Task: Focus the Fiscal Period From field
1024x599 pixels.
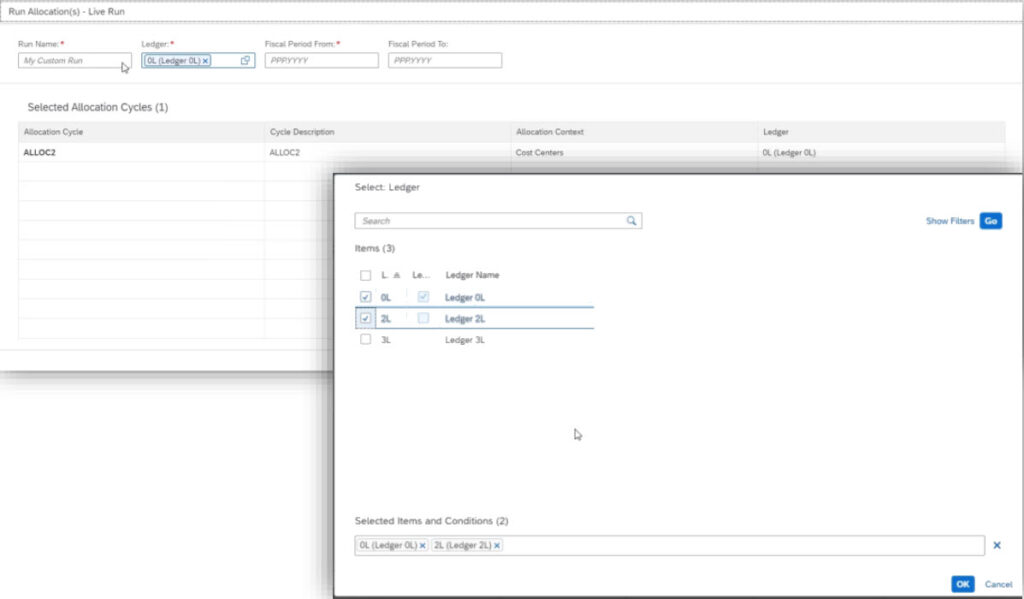Action: 321,61
